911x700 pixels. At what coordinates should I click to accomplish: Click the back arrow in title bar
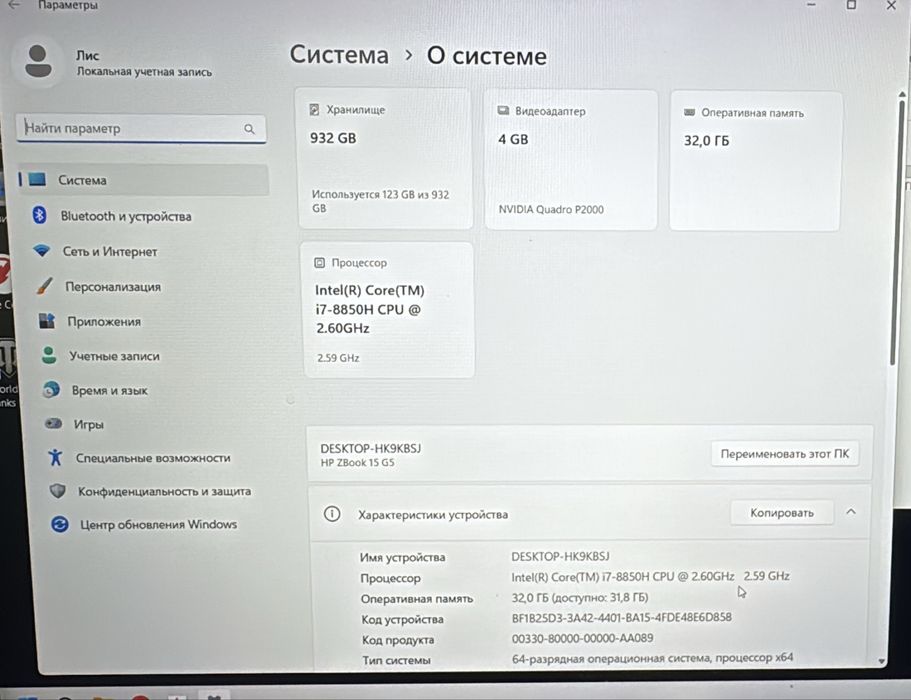coord(15,5)
